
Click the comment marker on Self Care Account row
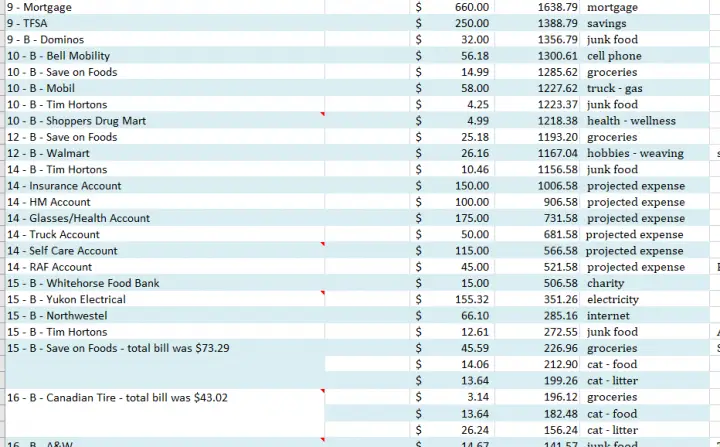click(323, 244)
